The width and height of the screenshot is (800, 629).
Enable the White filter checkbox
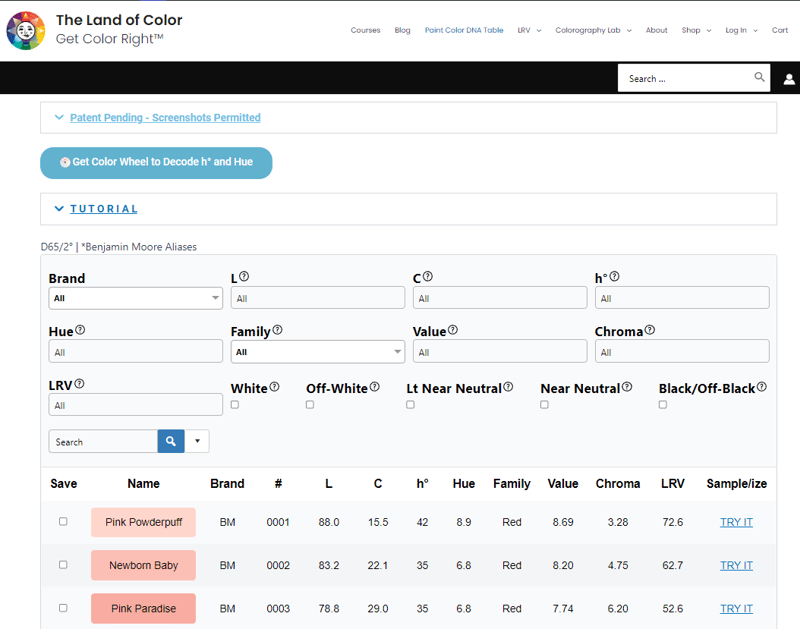point(235,405)
